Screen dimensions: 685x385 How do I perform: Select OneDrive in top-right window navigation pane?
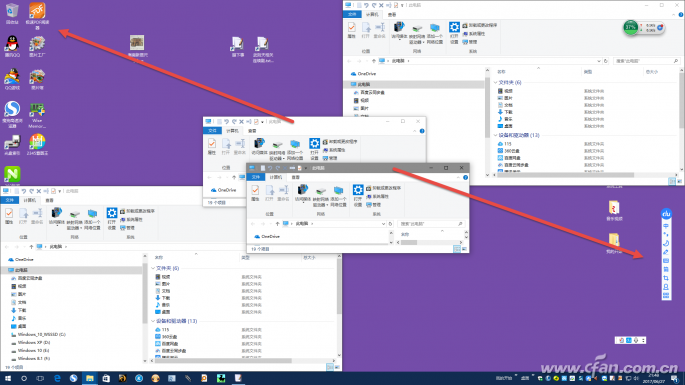tap(363, 74)
